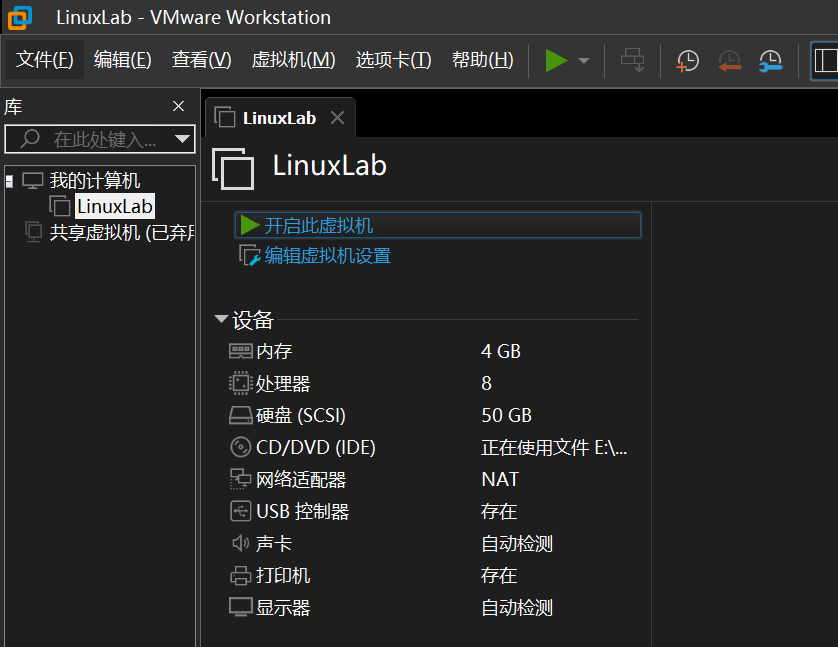Click the Send Ctrl+Alt+Del toolbar icon

632,60
